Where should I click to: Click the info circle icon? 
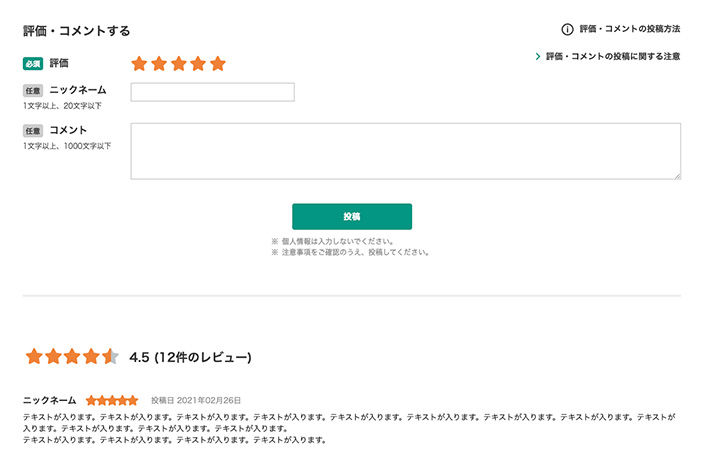[x=567, y=30]
